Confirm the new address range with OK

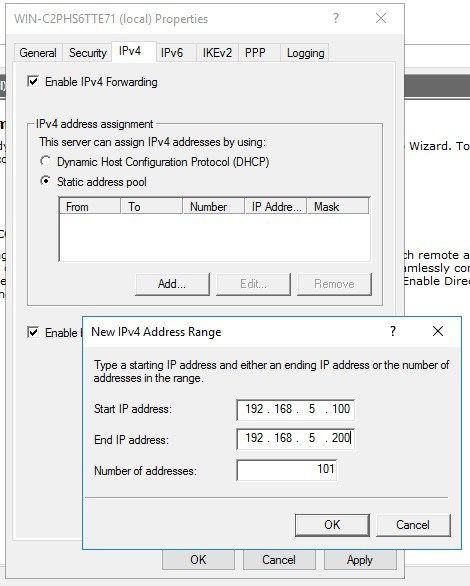[332, 525]
